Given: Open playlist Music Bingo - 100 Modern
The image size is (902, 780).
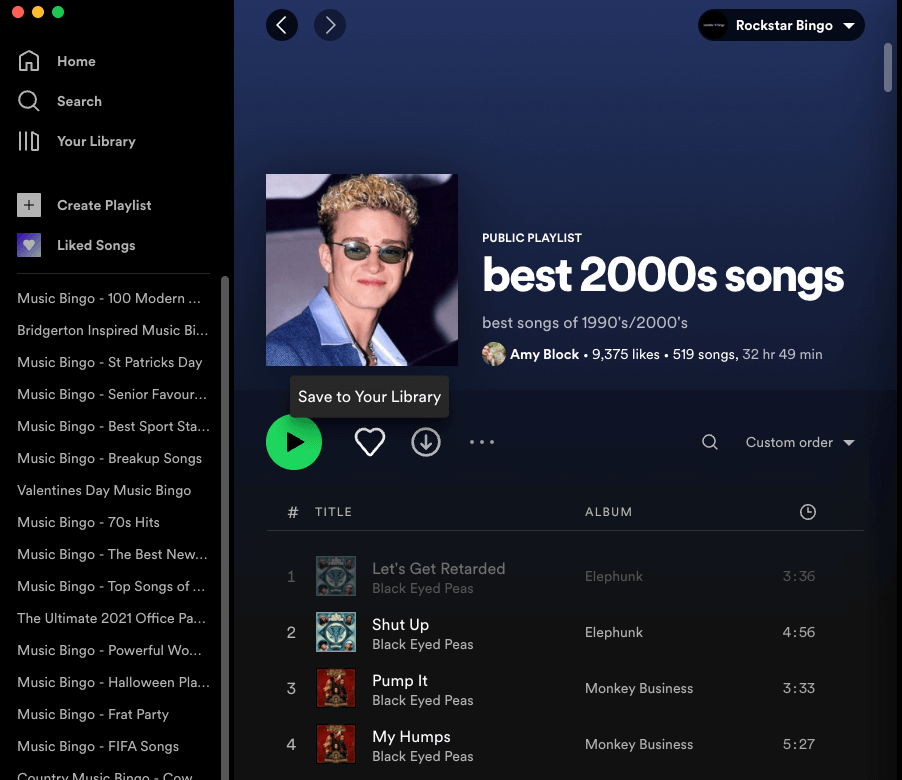Looking at the screenshot, I should [109, 298].
